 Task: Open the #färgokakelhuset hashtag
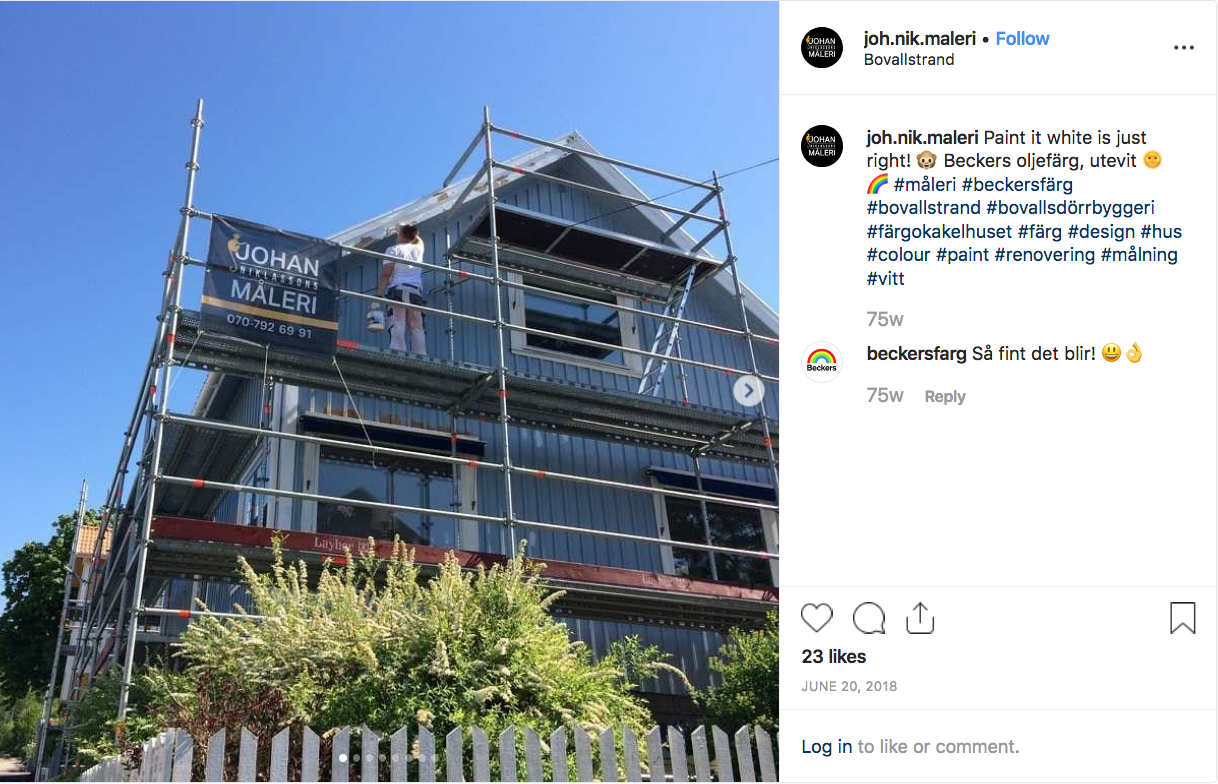(939, 232)
